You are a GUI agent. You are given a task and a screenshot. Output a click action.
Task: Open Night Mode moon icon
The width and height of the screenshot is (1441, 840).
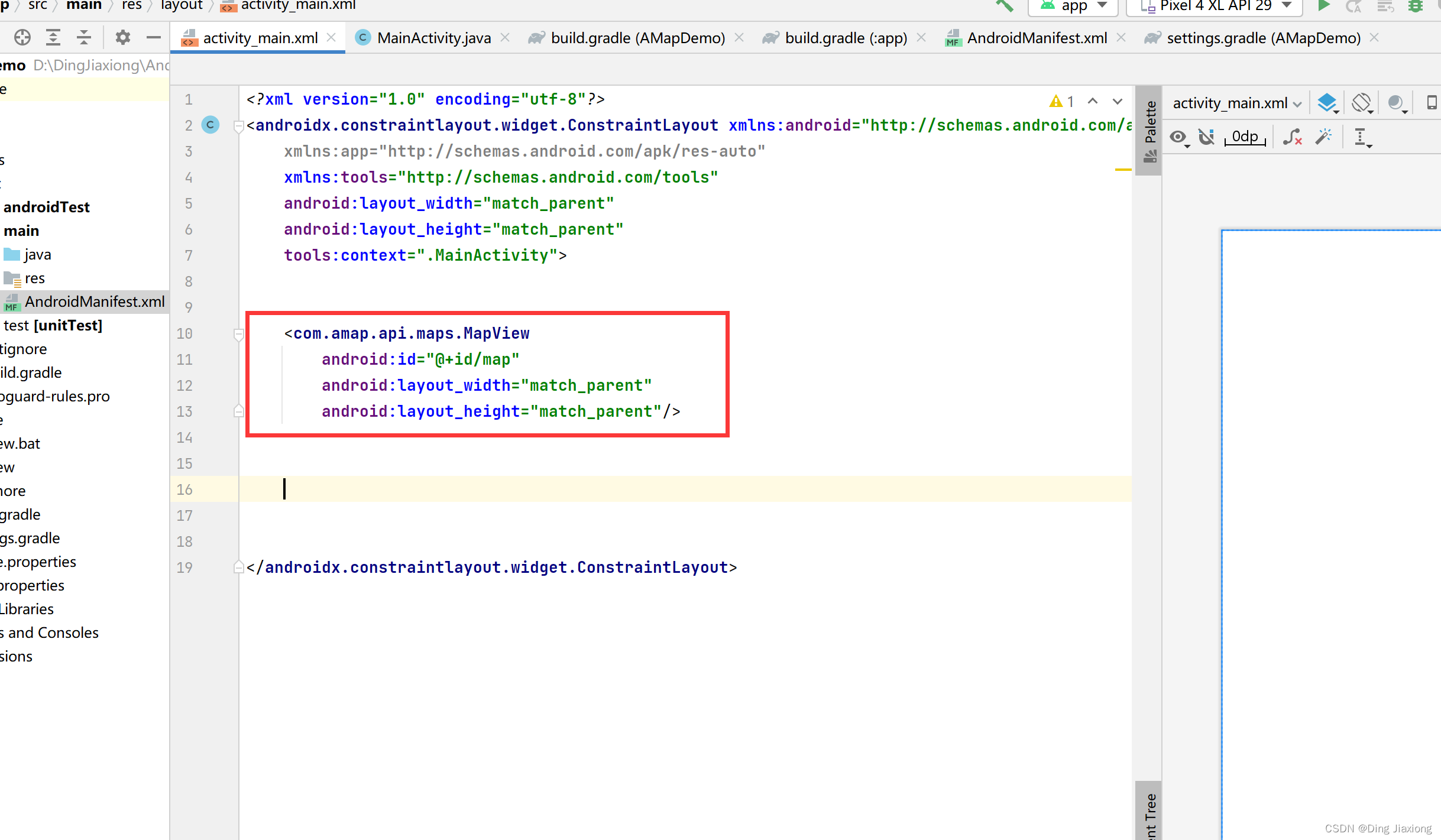[1397, 103]
